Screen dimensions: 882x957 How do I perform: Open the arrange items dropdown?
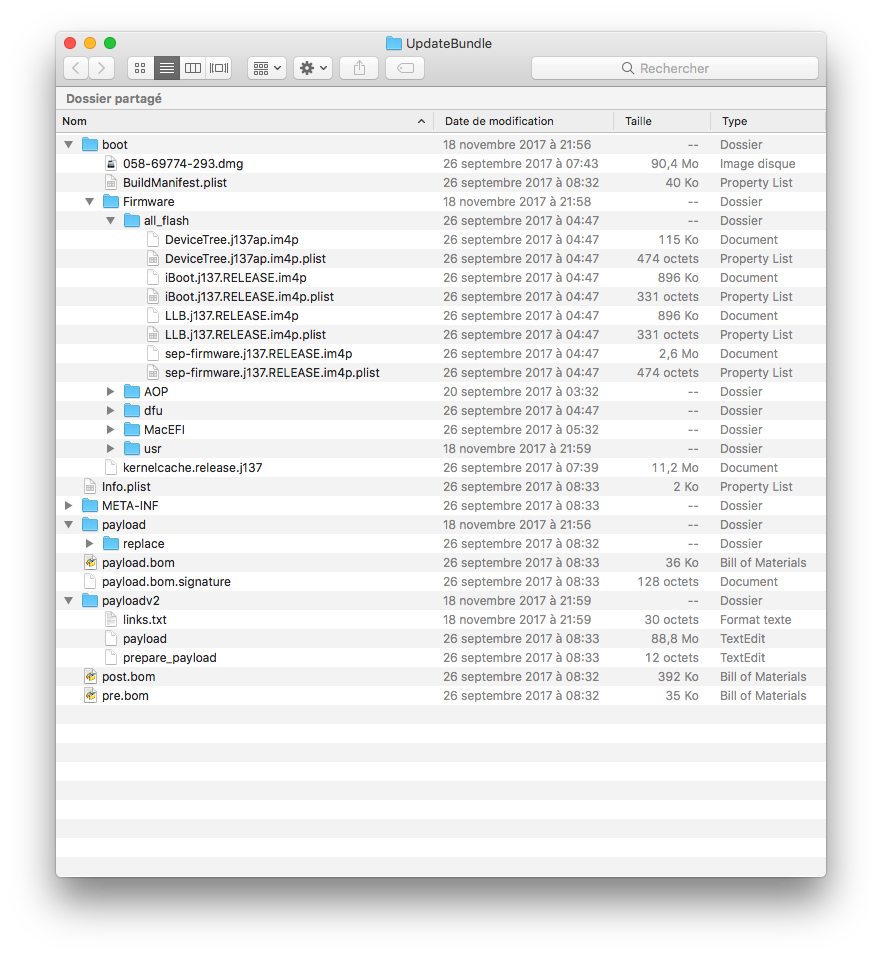267,68
